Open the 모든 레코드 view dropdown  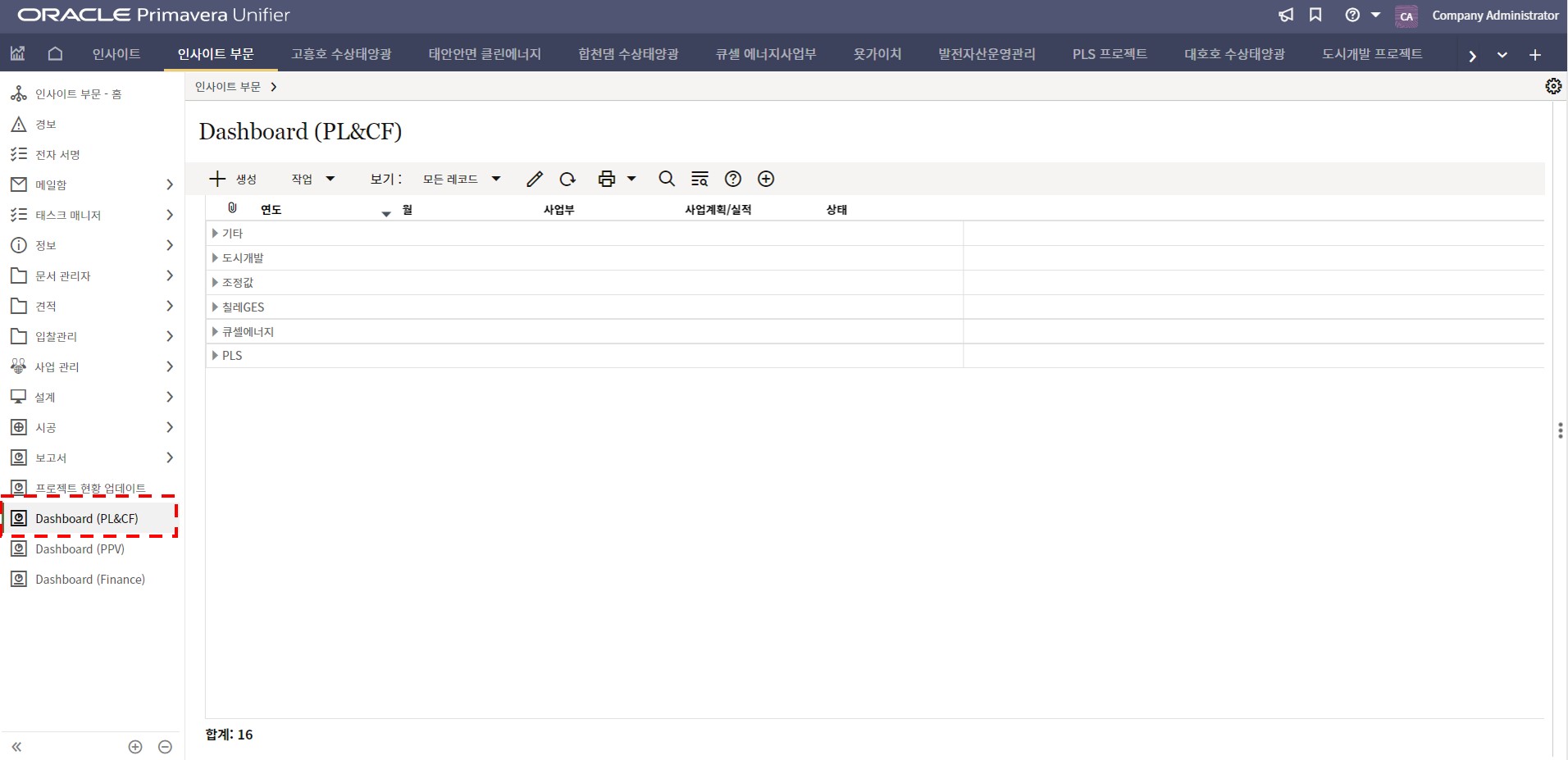tap(461, 179)
